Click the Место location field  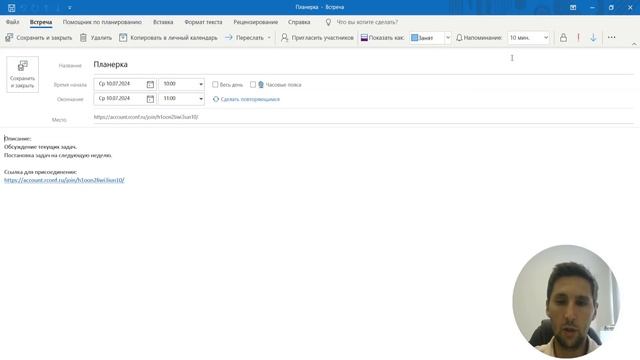pyautogui.click(x=363, y=117)
